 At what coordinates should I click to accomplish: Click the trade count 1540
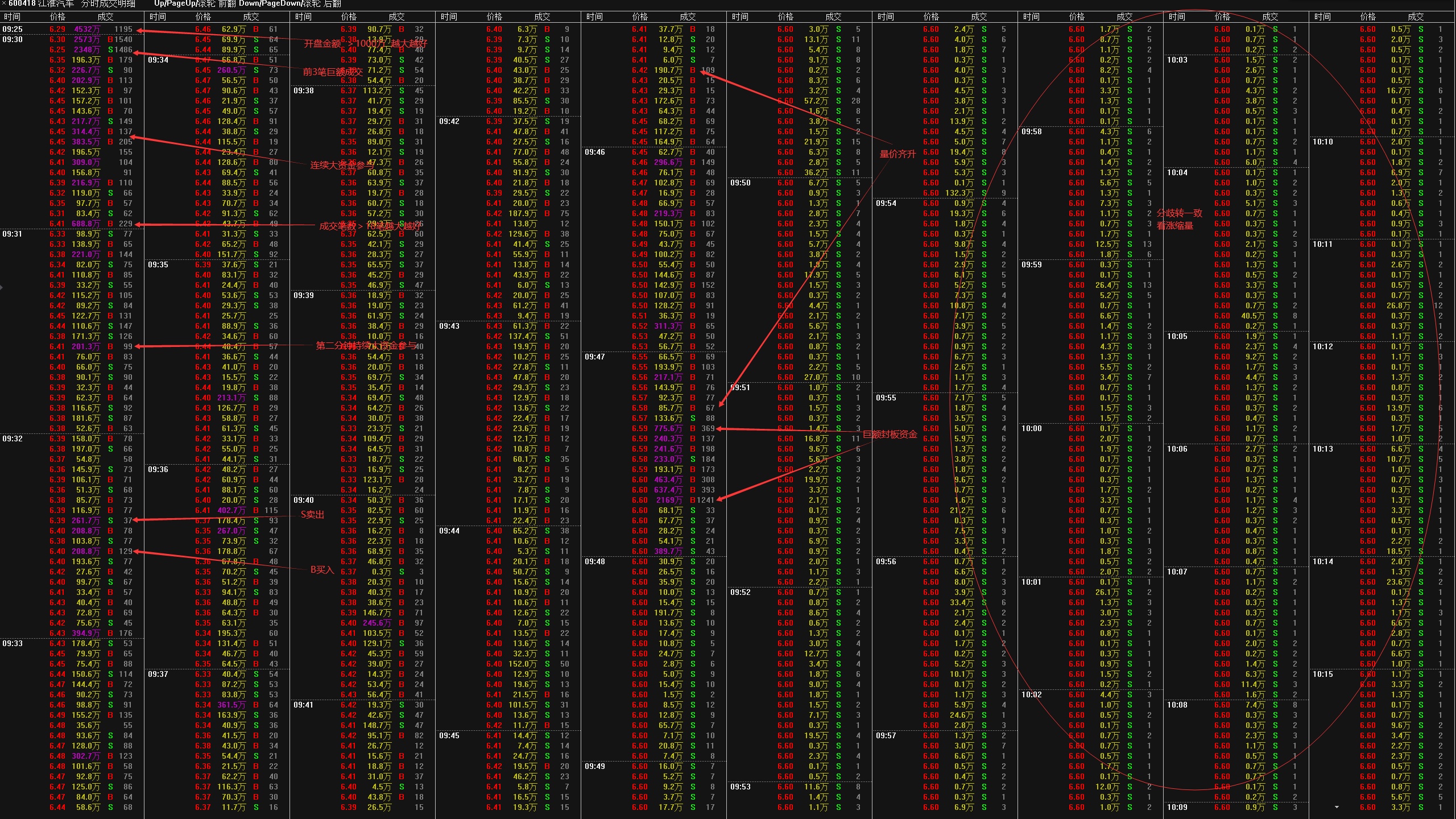pyautogui.click(x=123, y=39)
